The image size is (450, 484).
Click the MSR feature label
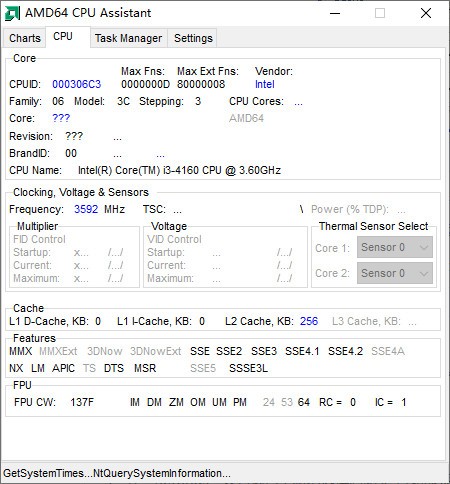pyautogui.click(x=145, y=368)
